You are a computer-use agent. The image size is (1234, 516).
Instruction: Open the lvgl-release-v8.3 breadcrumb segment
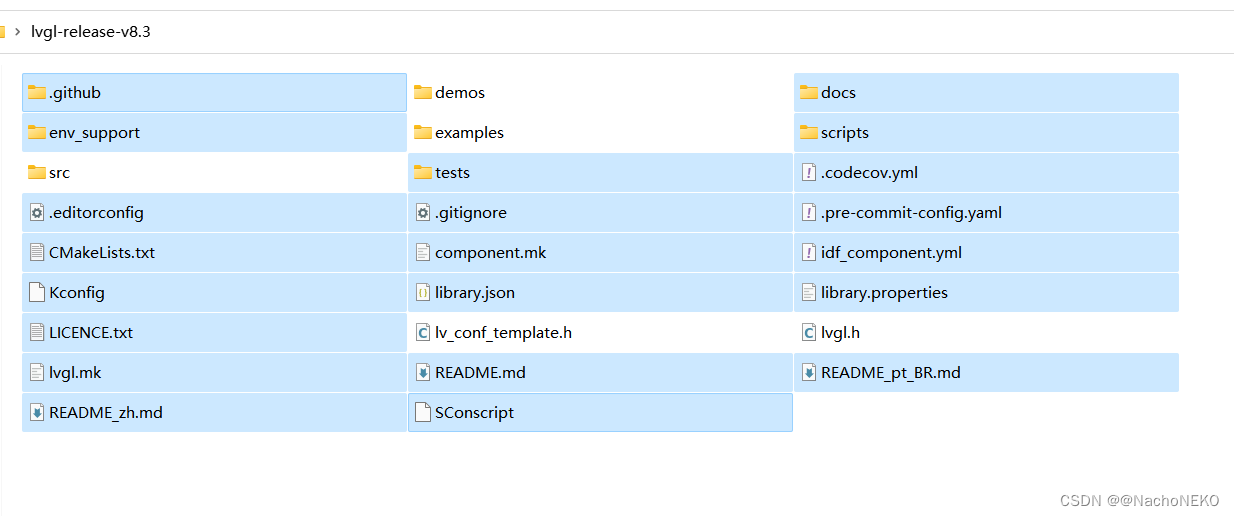[x=91, y=32]
